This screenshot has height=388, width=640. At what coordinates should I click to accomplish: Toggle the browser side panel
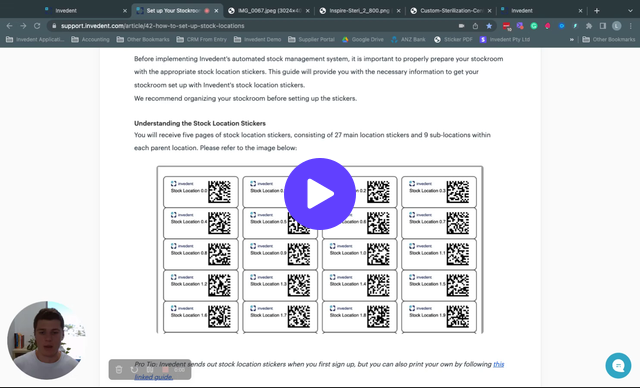pyautogui.click(x=602, y=26)
